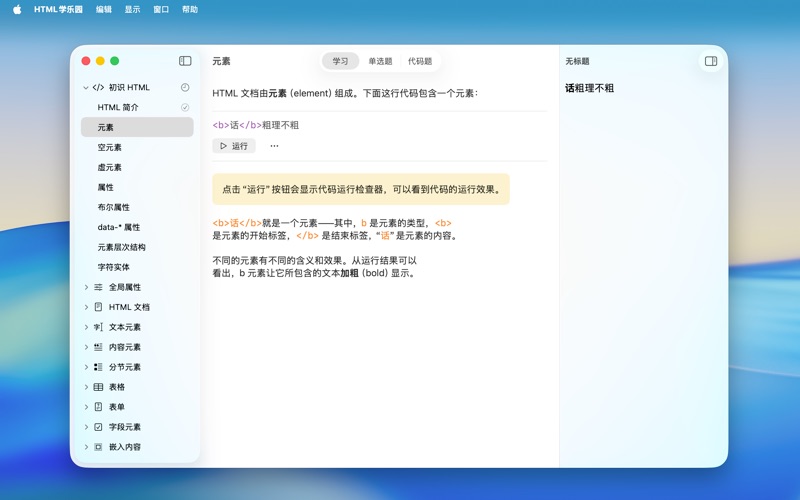
Task: Click the HTML 文档 document icon
Action: pos(98,307)
